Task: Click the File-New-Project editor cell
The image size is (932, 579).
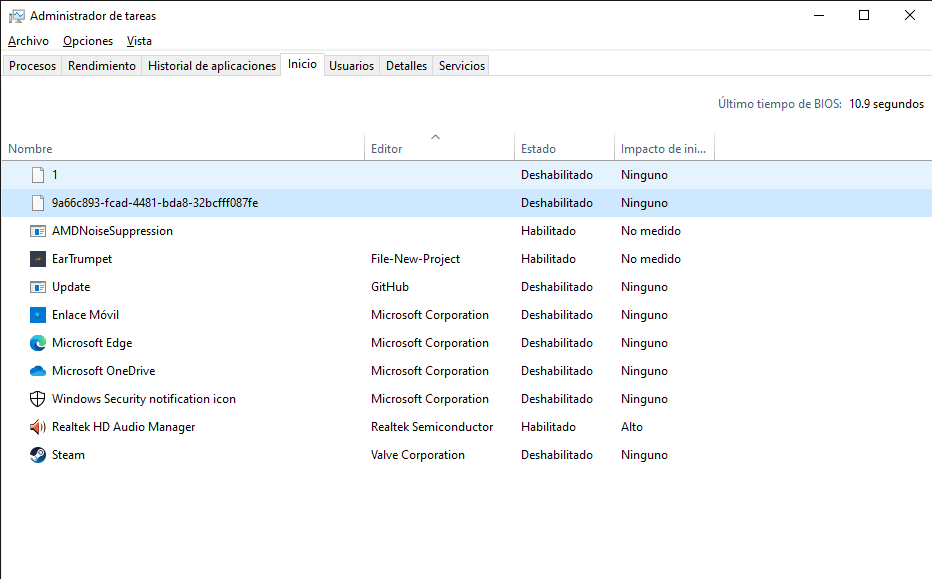Action: point(415,259)
